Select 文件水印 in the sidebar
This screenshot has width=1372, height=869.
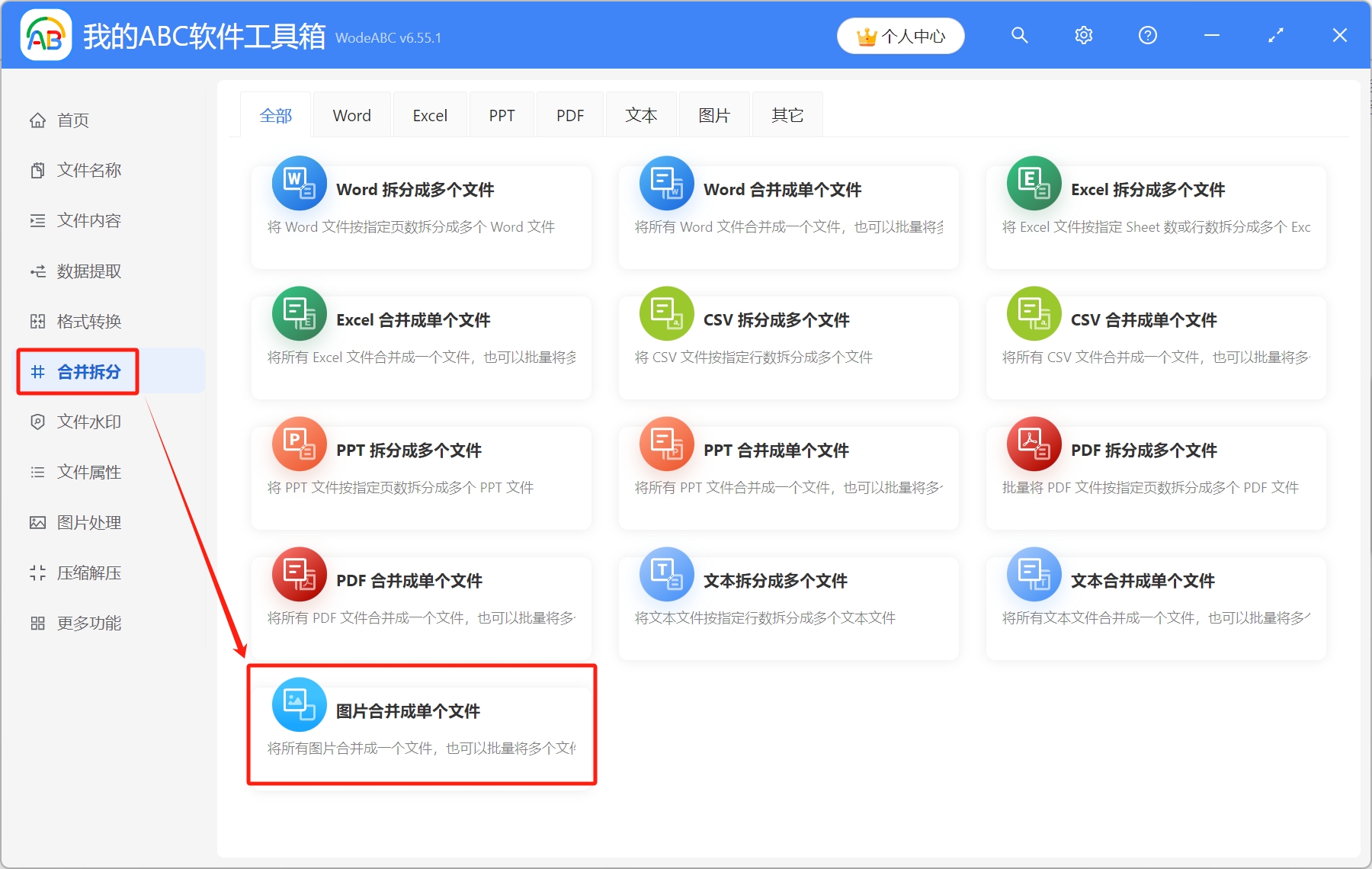coord(88,422)
